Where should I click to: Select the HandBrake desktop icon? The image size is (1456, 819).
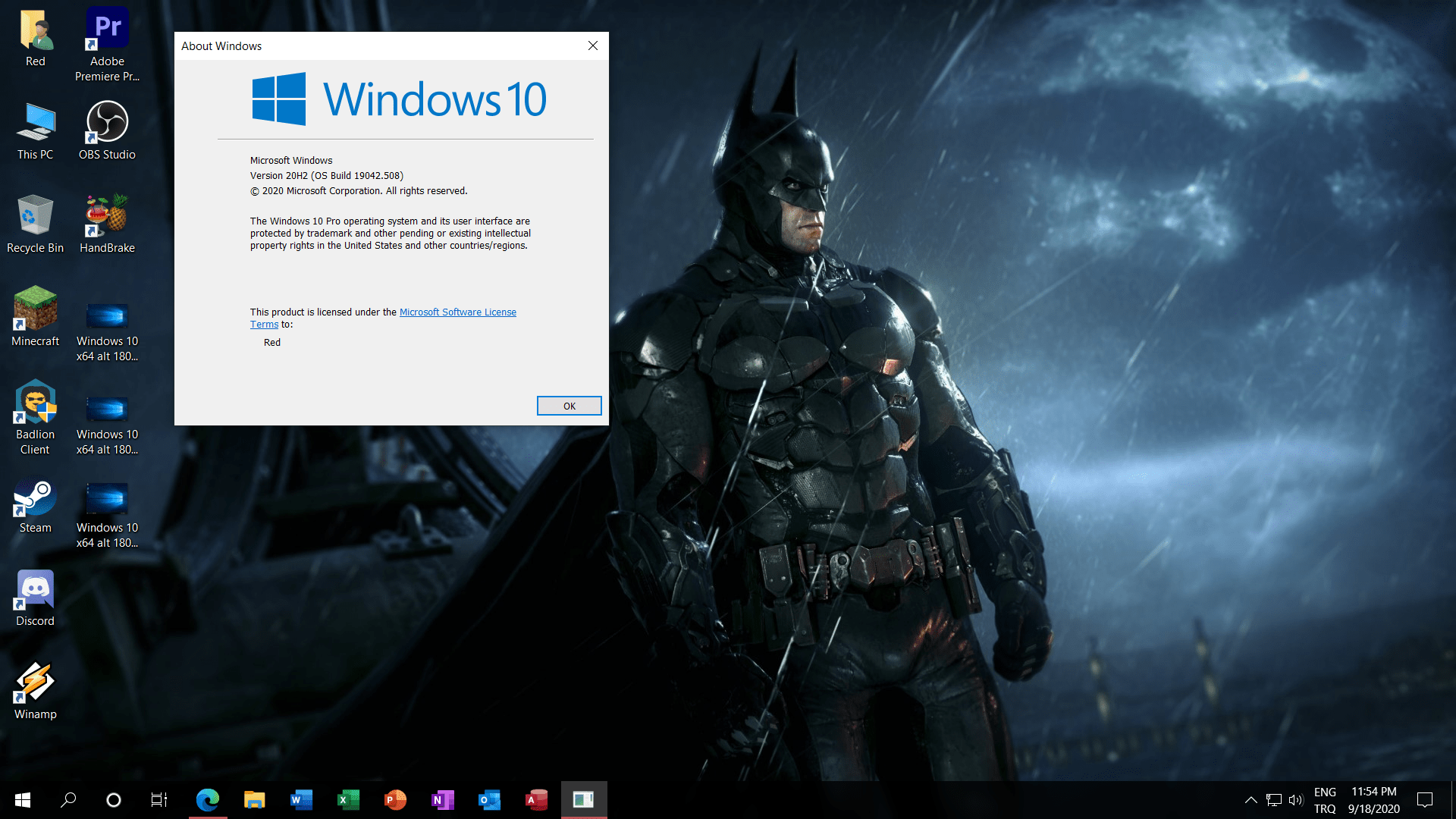point(107,224)
